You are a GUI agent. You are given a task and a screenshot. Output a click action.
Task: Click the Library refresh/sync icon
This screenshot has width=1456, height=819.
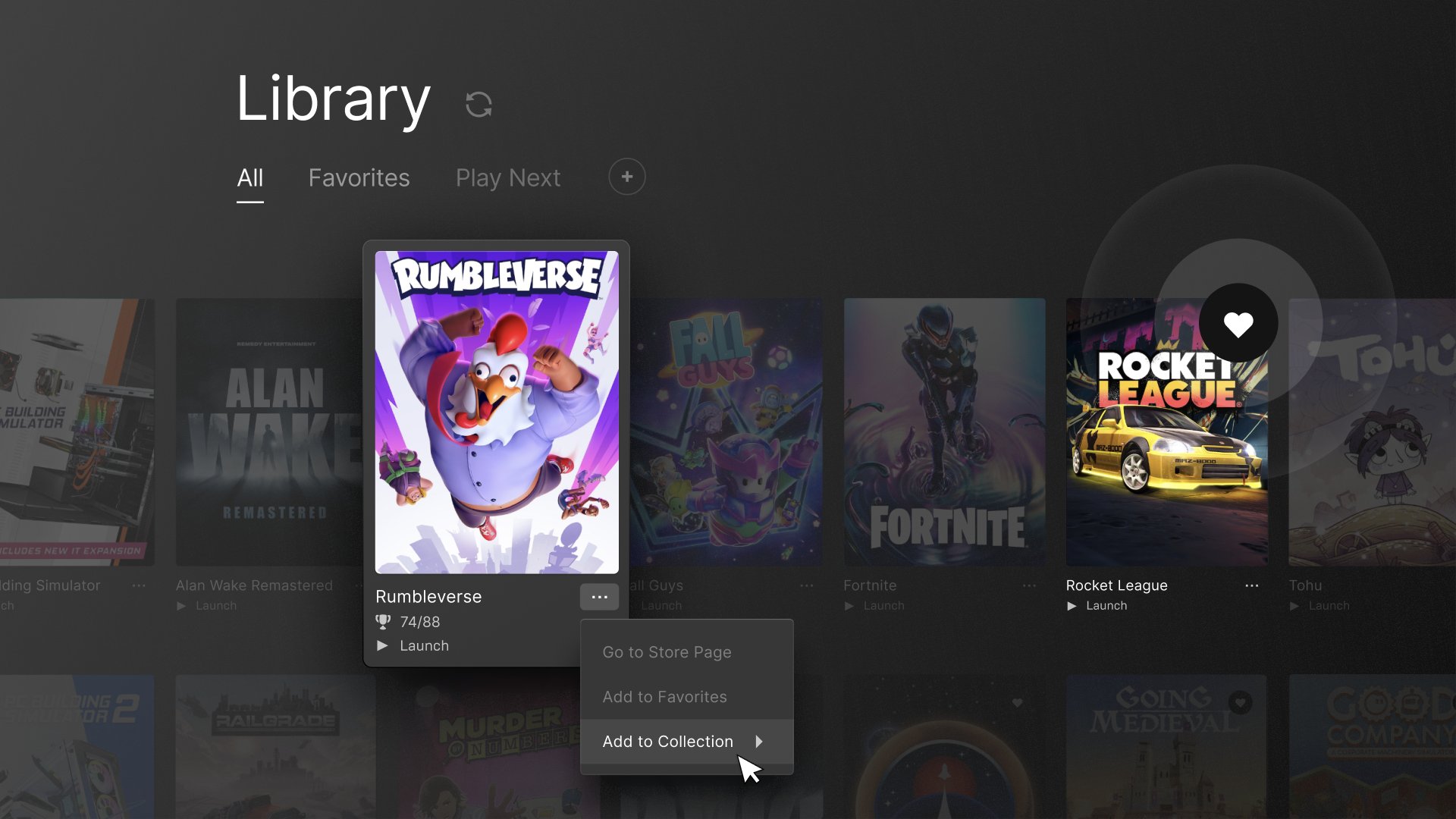click(479, 104)
